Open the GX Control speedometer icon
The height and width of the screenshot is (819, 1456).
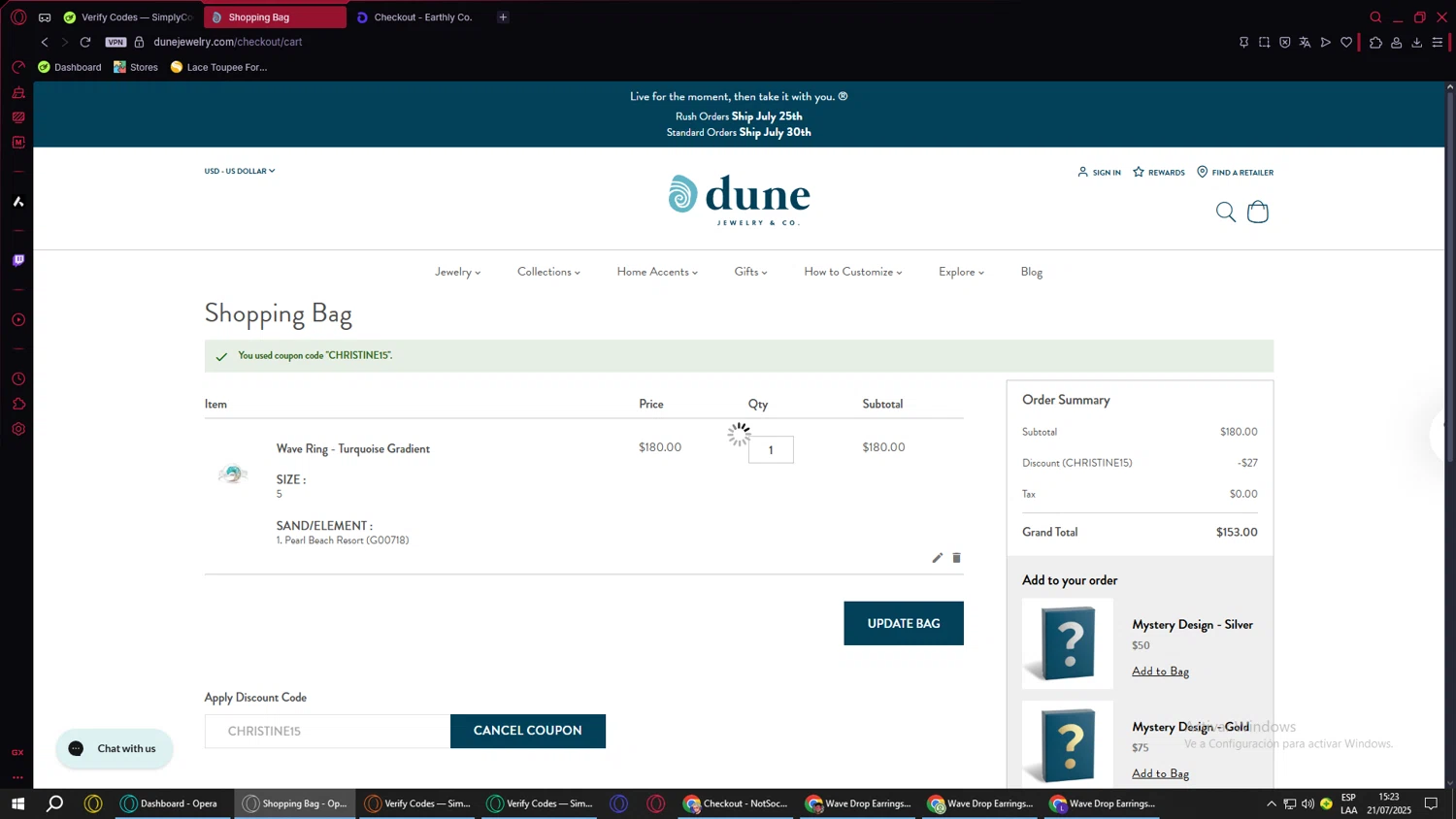pyautogui.click(x=18, y=67)
